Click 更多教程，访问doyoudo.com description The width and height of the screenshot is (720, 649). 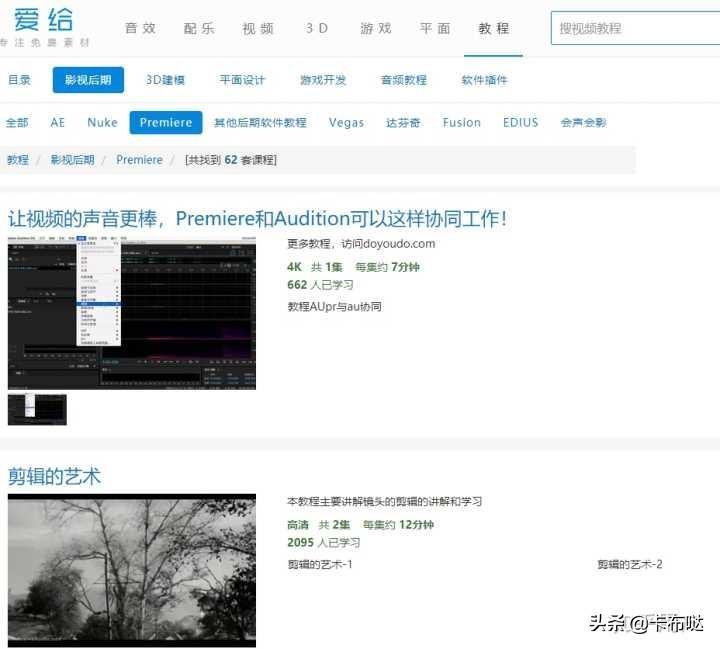tap(361, 243)
